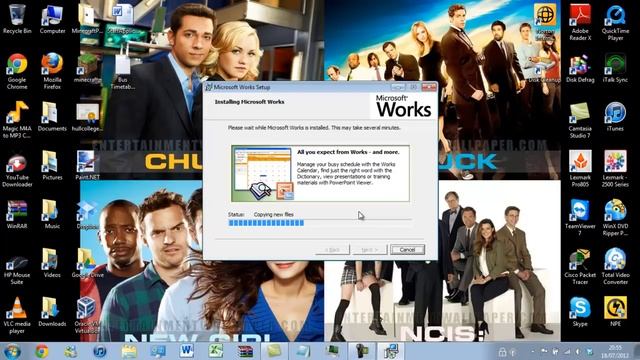Open WinX DVD Ripper shortcut

tap(615, 218)
